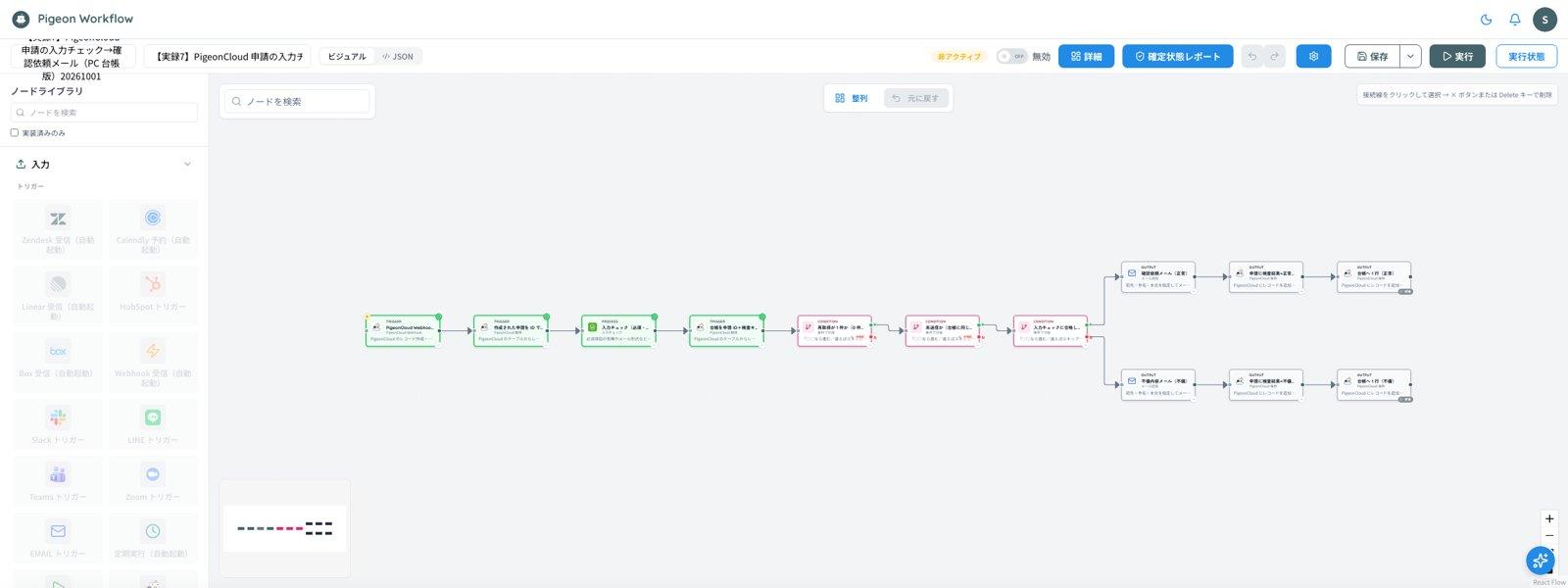Viewport: 1568px width, 588px height.
Task: Open workflow settings gear button
Action: [x=1313, y=56]
